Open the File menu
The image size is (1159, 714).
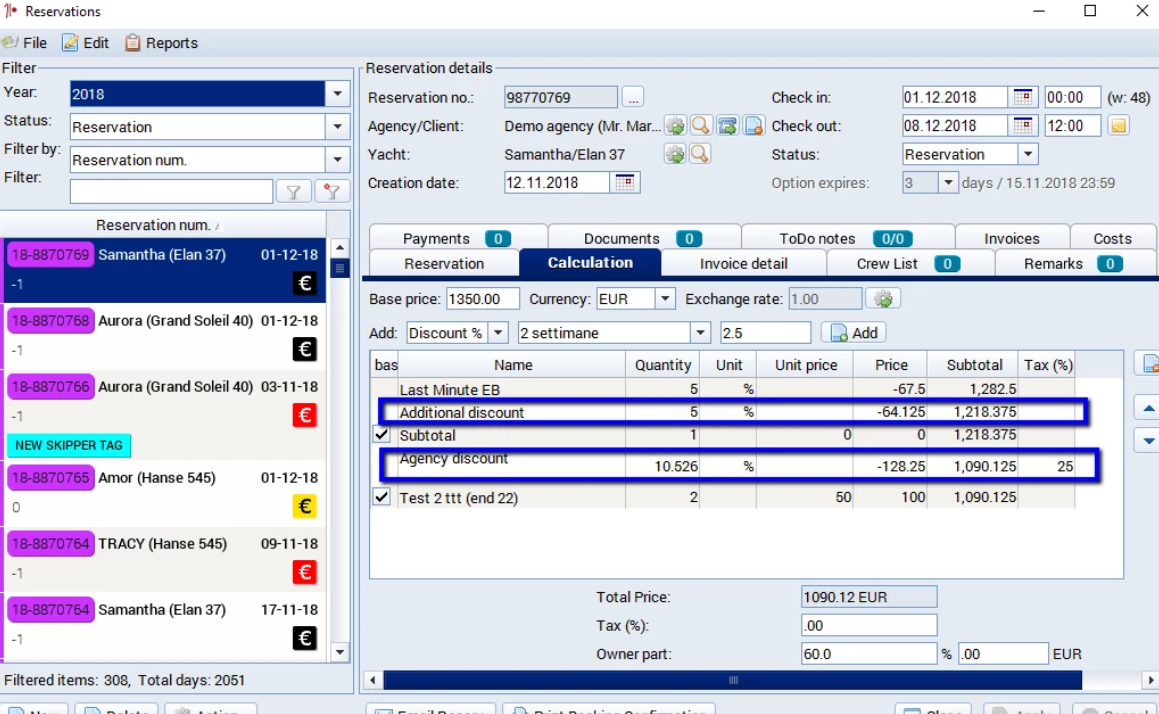pos(25,43)
